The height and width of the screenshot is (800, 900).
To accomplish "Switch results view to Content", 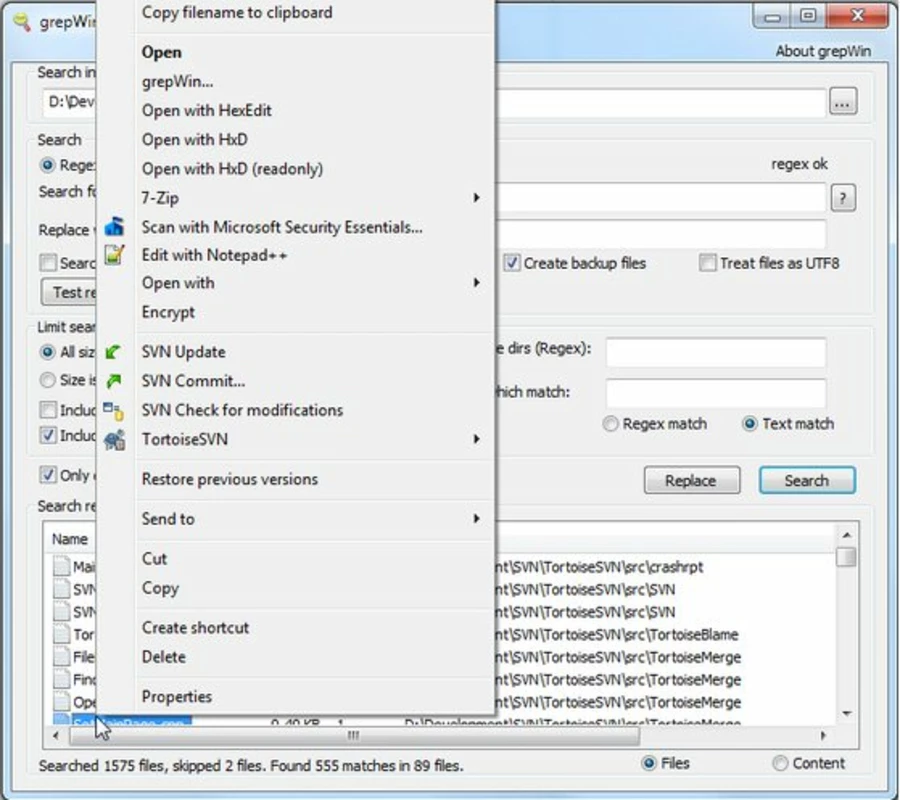I will click(780, 763).
